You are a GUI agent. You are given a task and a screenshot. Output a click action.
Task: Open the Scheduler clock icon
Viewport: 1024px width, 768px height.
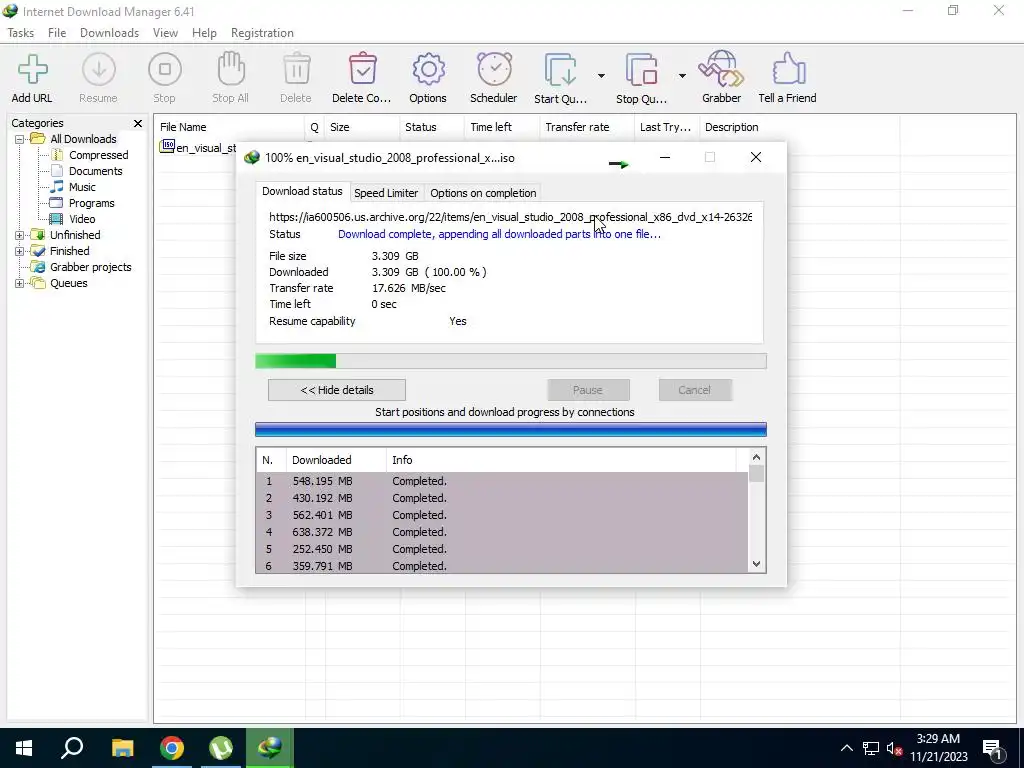[x=494, y=69]
